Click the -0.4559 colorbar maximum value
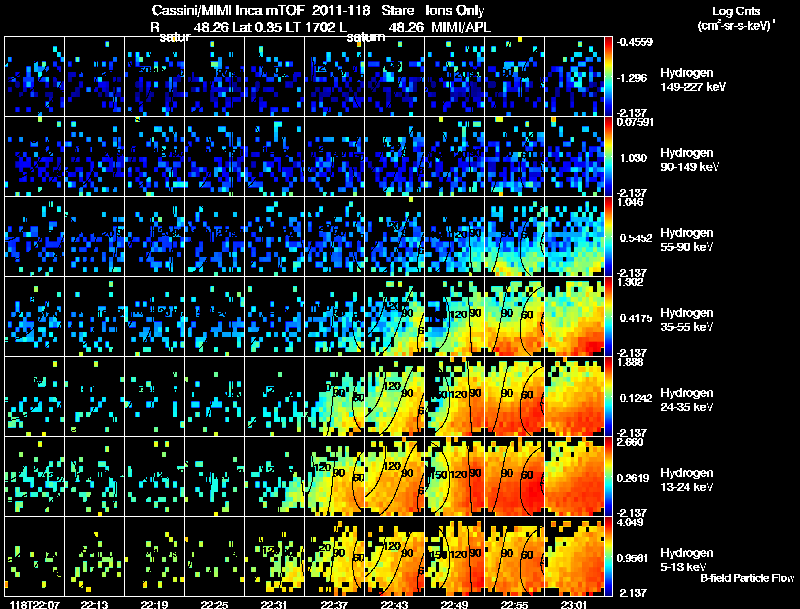Viewport: 800px width, 609px height. pyautogui.click(x=635, y=42)
